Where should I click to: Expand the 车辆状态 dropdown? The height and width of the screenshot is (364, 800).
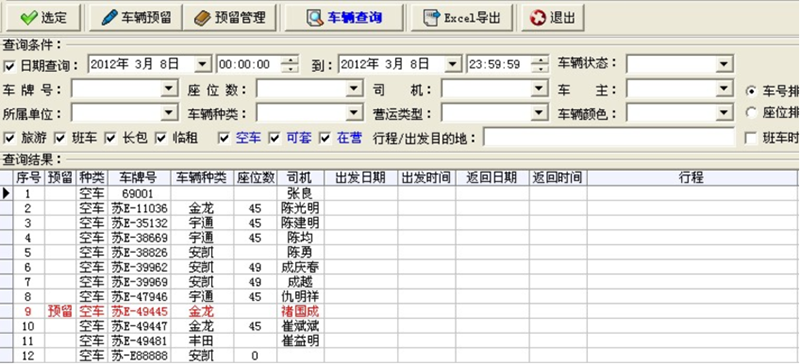click(724, 64)
